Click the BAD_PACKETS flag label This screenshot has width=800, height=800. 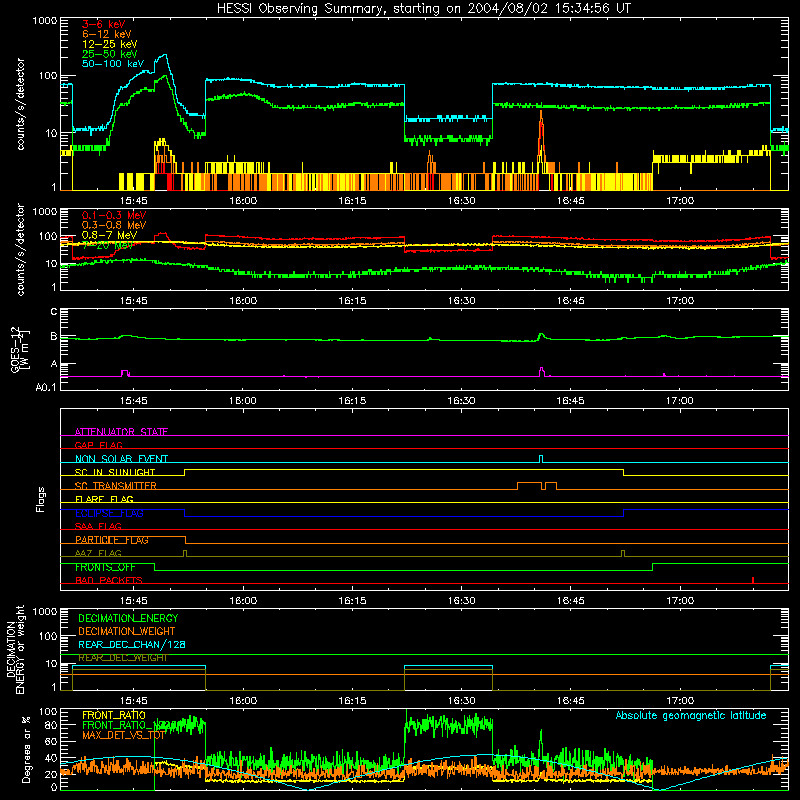109,580
